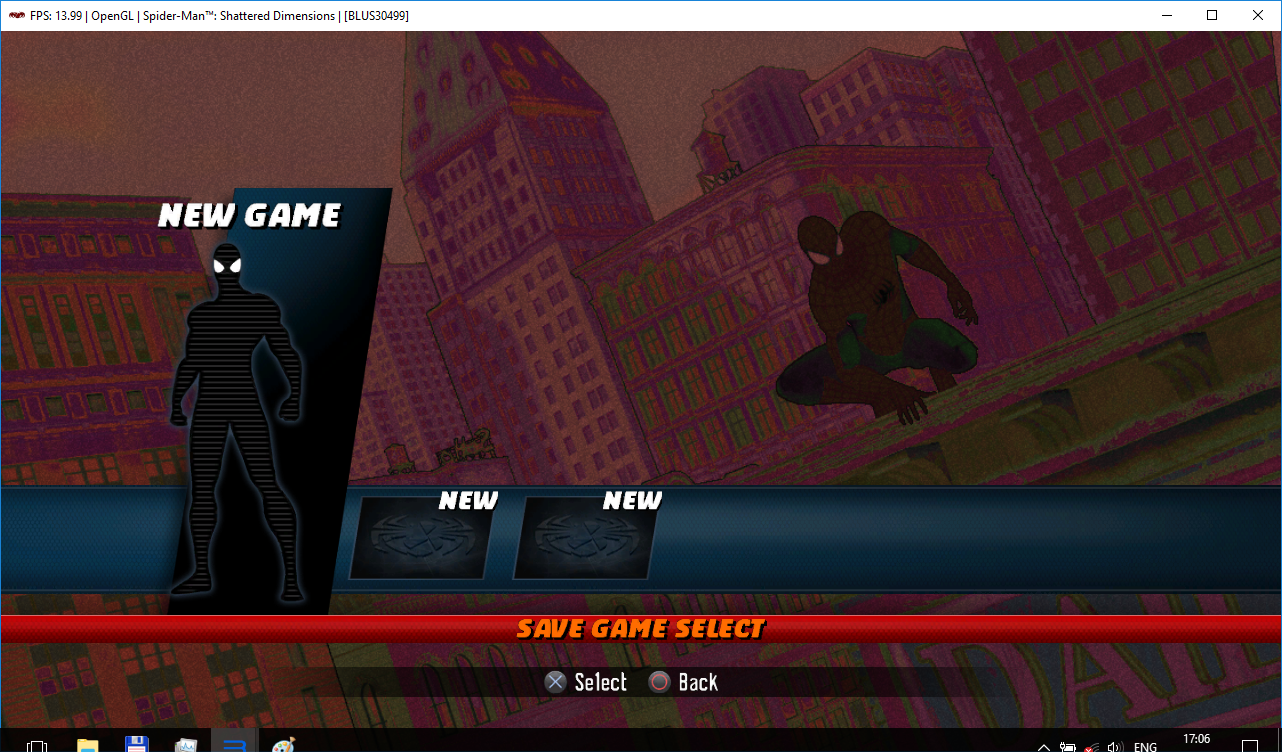Click the NEW GAME heading text
This screenshot has width=1282, height=752.
250,215
